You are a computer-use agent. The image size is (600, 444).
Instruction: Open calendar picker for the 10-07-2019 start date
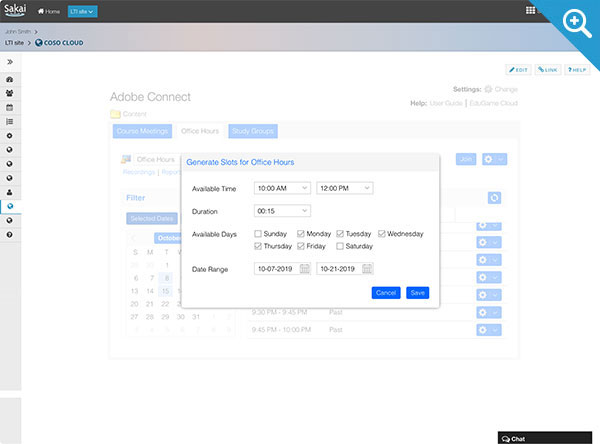pos(305,269)
